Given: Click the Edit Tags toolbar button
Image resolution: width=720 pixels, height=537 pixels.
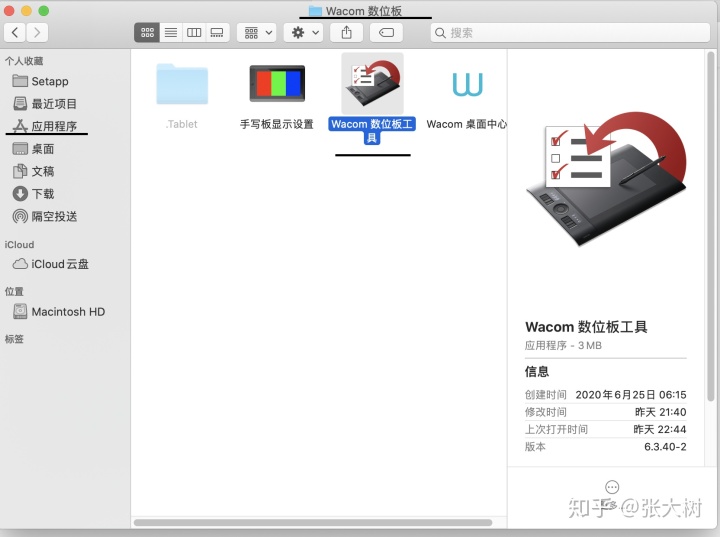Looking at the screenshot, I should coord(386,33).
